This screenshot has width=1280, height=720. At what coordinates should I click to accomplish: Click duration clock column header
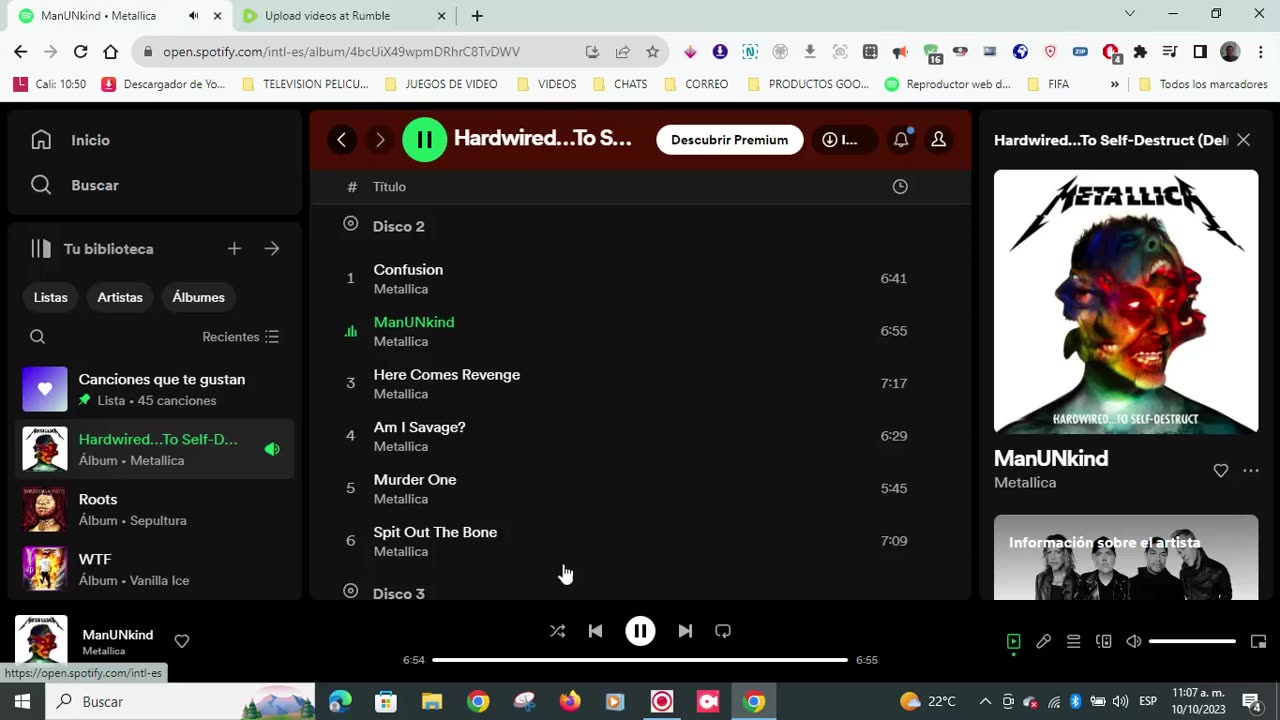900,187
